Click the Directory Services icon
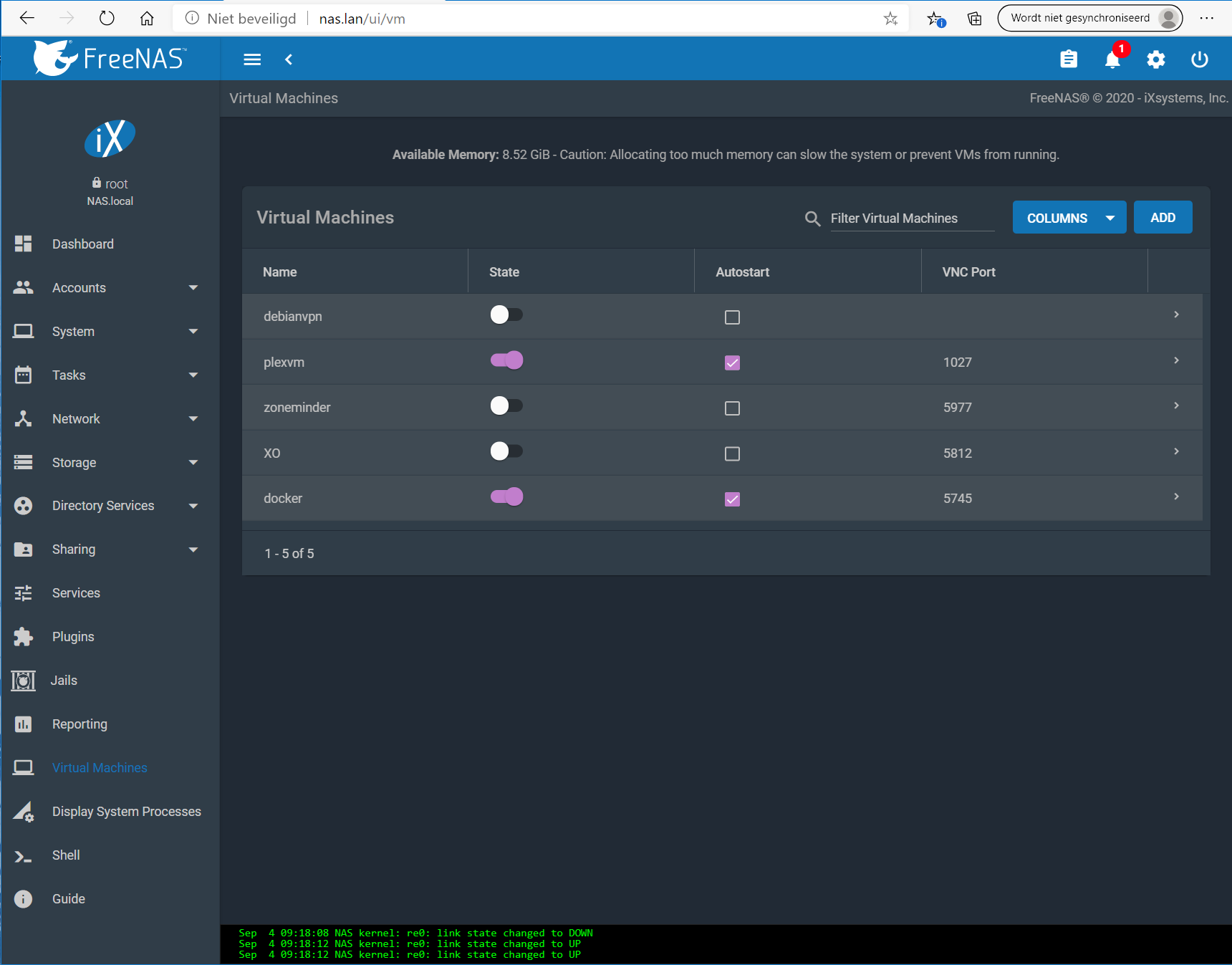 point(23,506)
